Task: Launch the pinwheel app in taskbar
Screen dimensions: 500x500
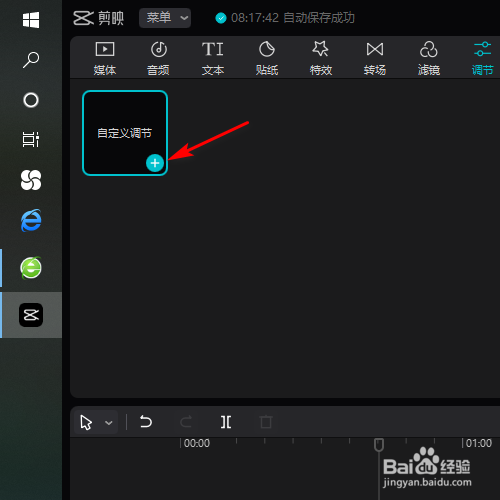Action: [x=31, y=180]
